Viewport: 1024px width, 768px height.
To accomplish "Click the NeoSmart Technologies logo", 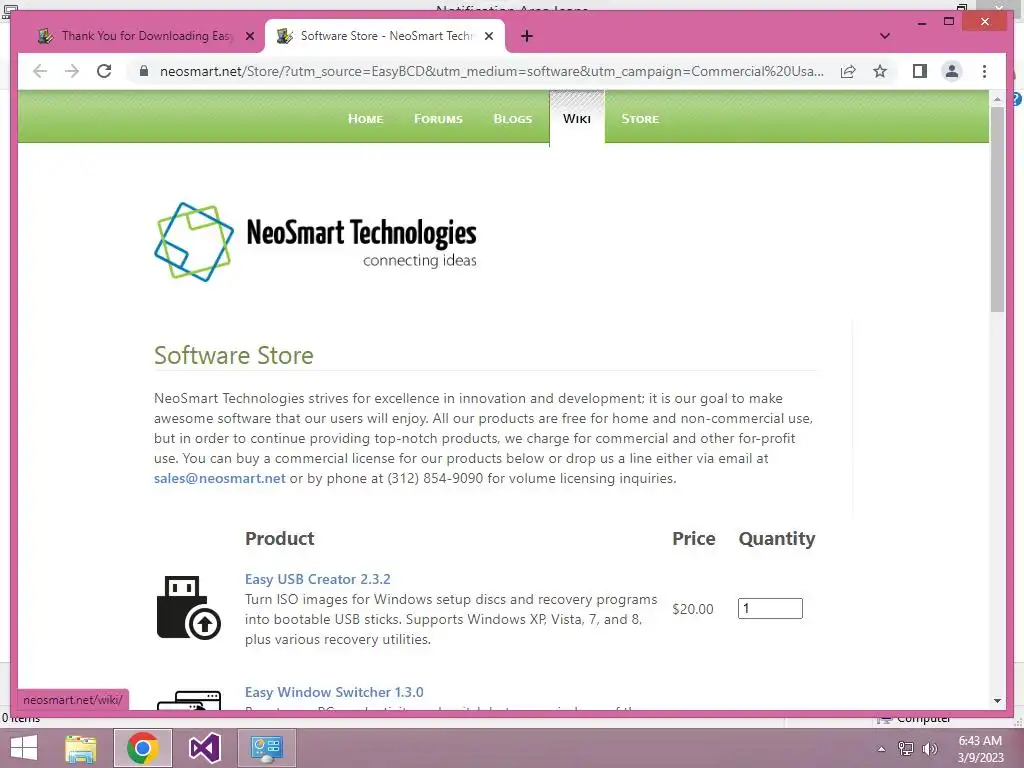I will pyautogui.click(x=315, y=242).
